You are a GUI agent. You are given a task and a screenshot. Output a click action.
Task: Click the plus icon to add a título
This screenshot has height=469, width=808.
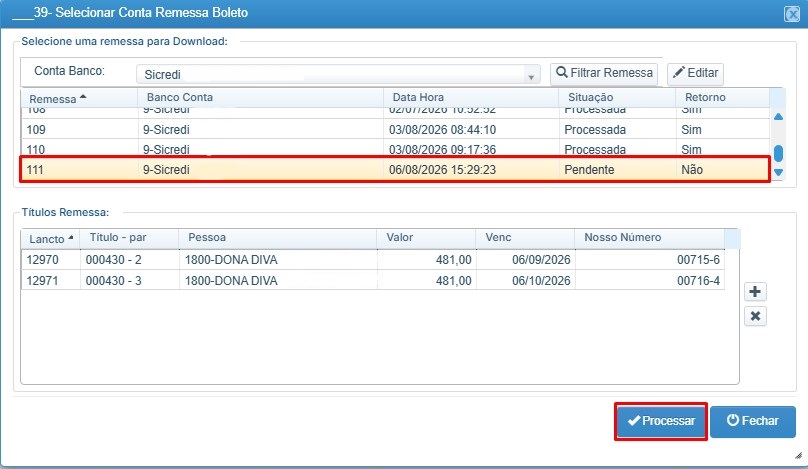point(755,292)
